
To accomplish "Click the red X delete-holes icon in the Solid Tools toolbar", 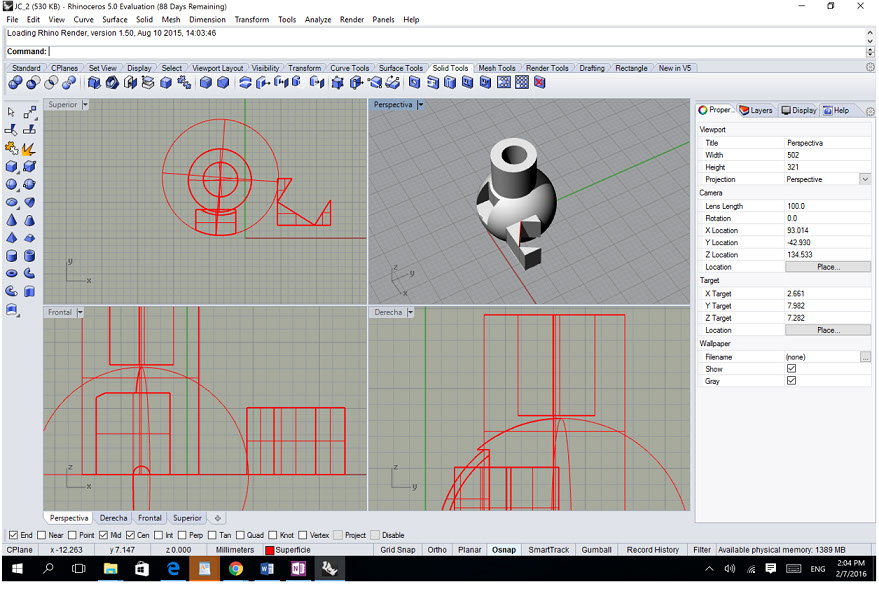I will click(x=539, y=83).
